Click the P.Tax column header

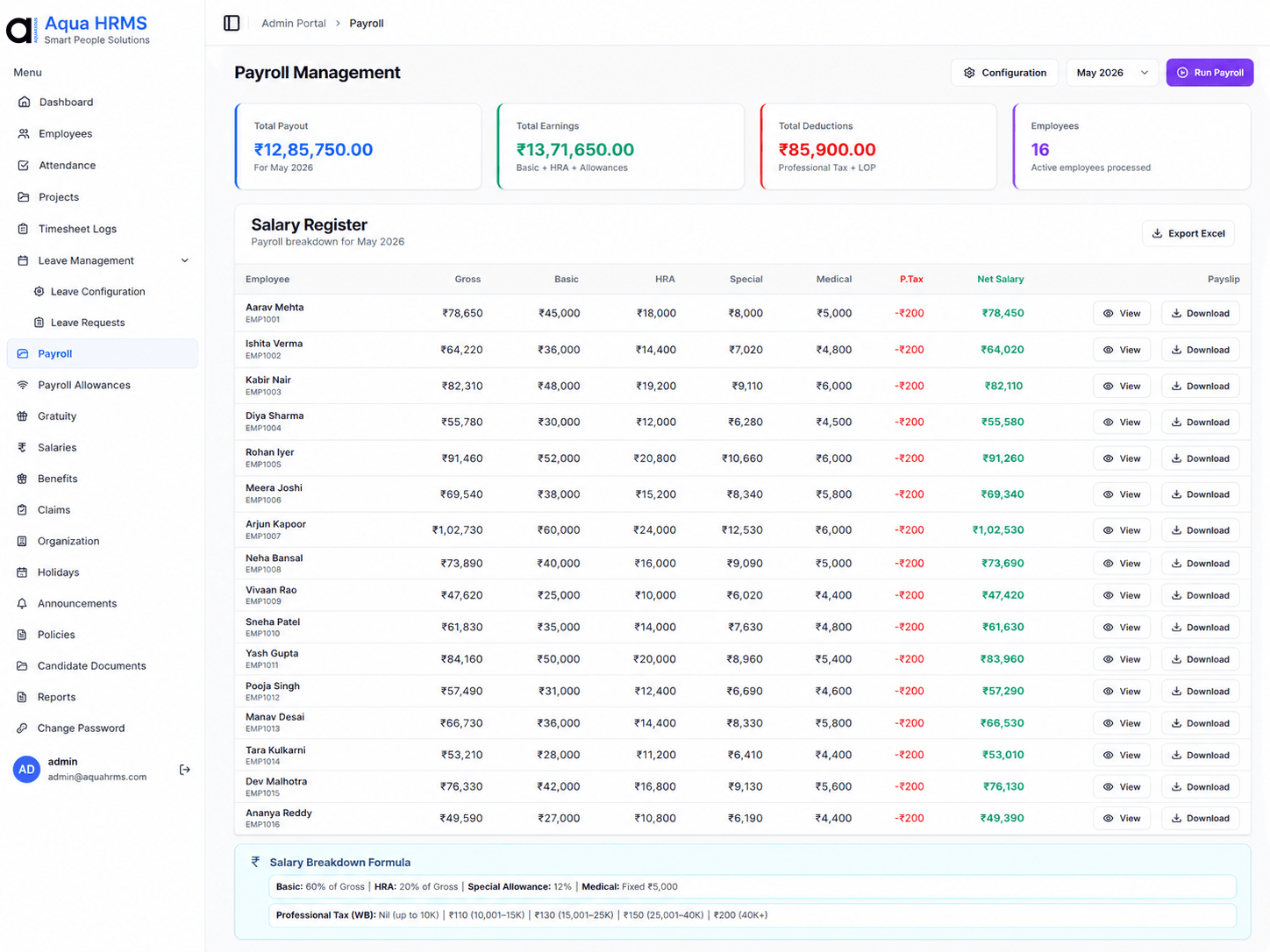click(x=911, y=279)
